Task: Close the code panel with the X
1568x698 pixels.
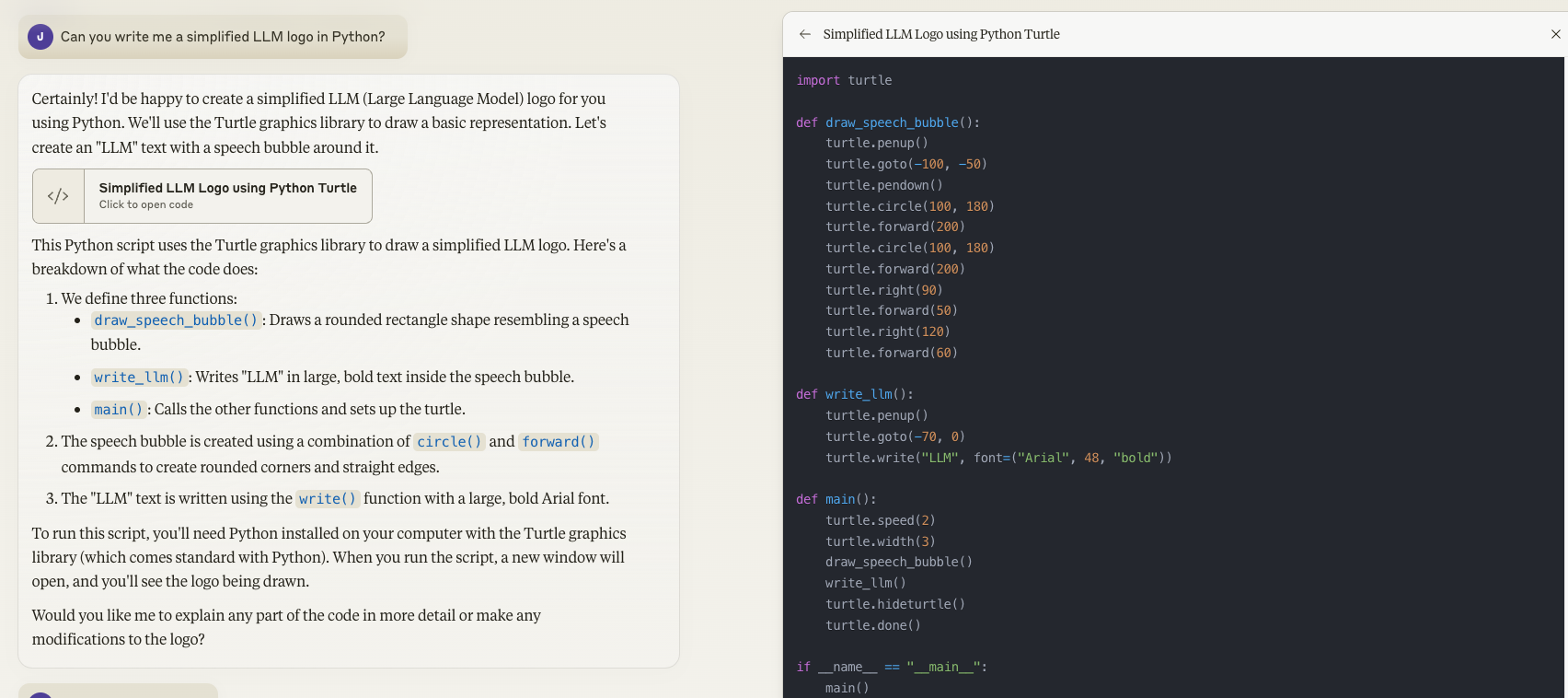Action: click(x=1555, y=34)
